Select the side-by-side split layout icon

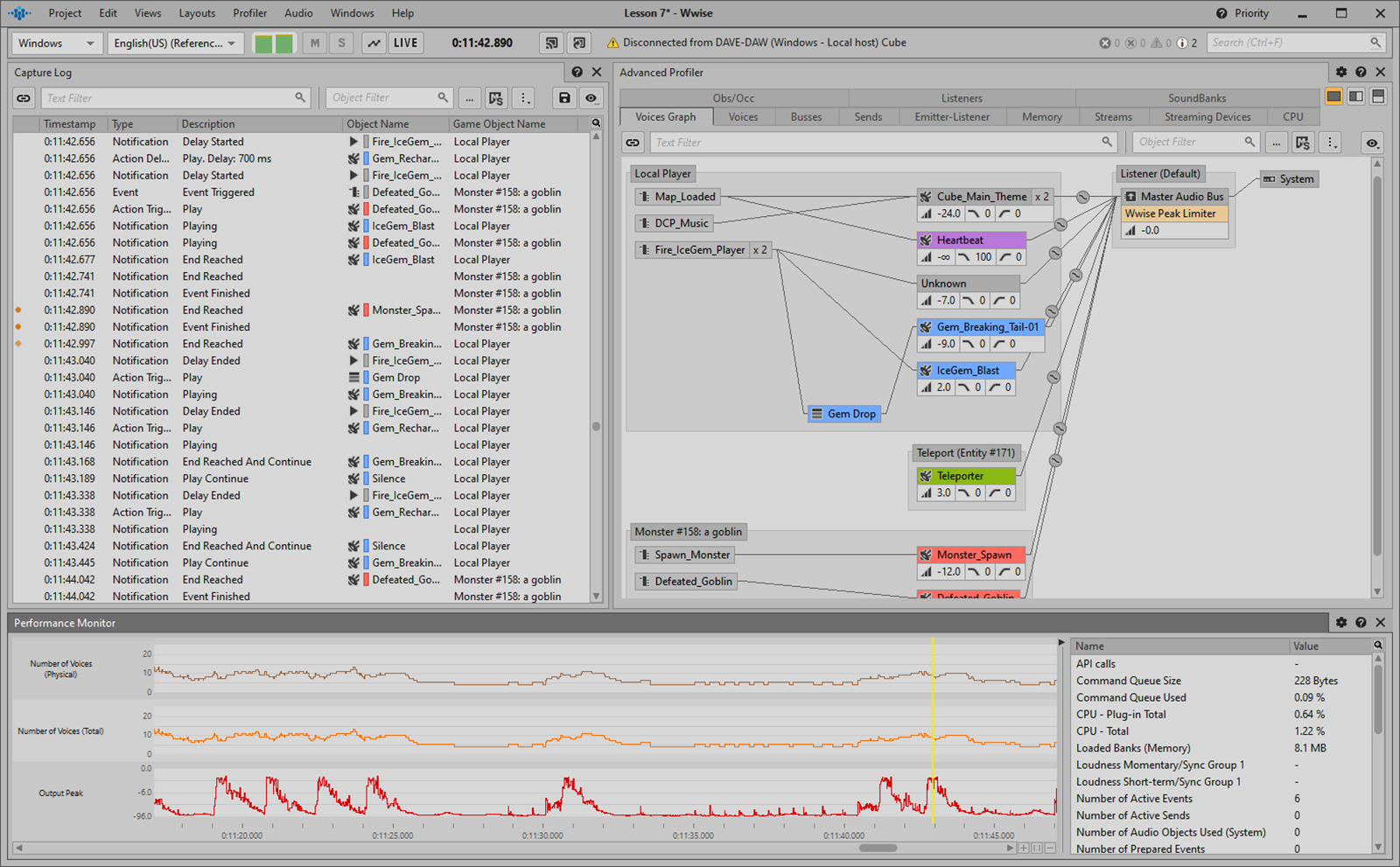[1355, 96]
